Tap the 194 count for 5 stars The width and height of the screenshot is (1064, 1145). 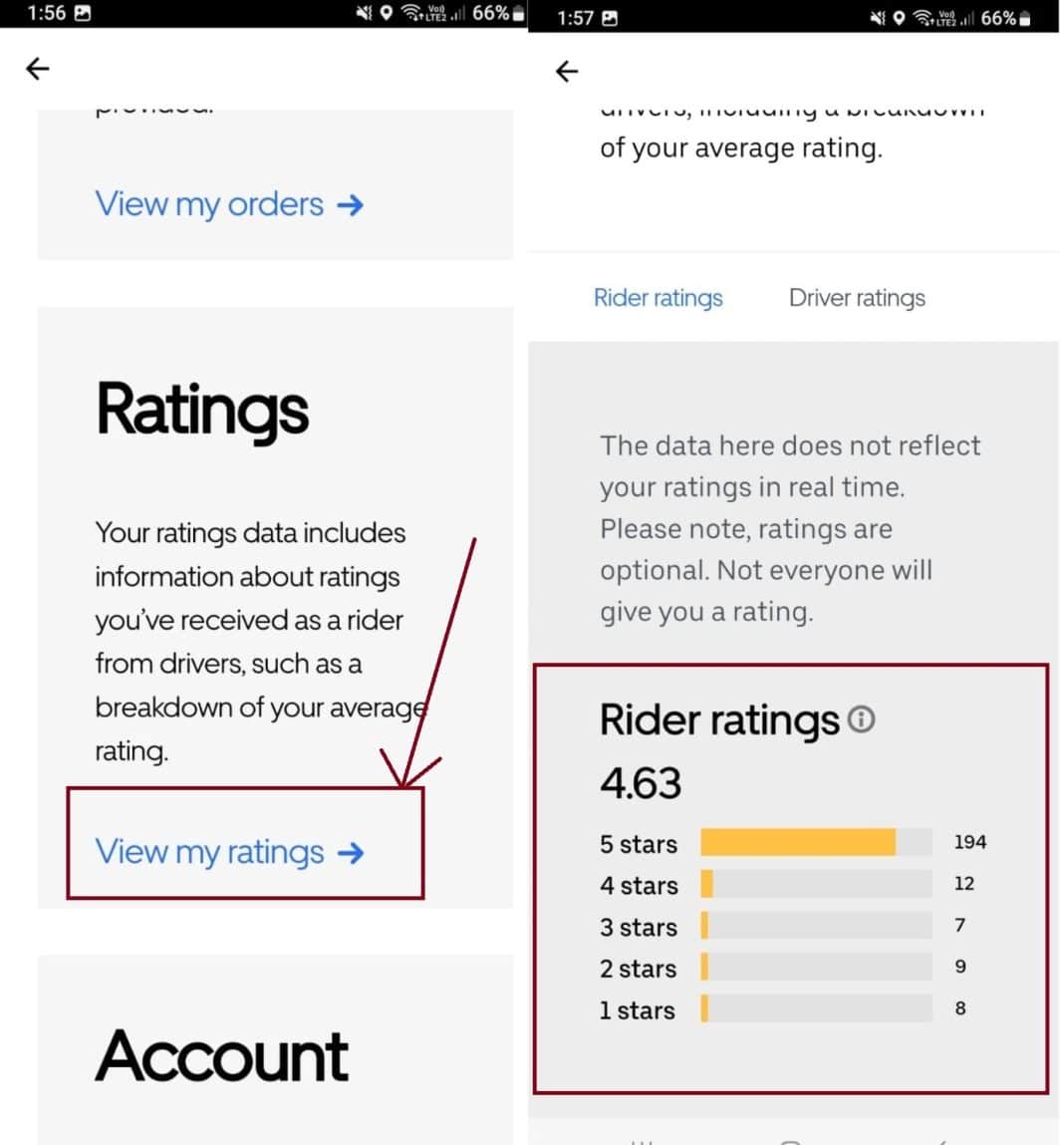click(x=969, y=842)
